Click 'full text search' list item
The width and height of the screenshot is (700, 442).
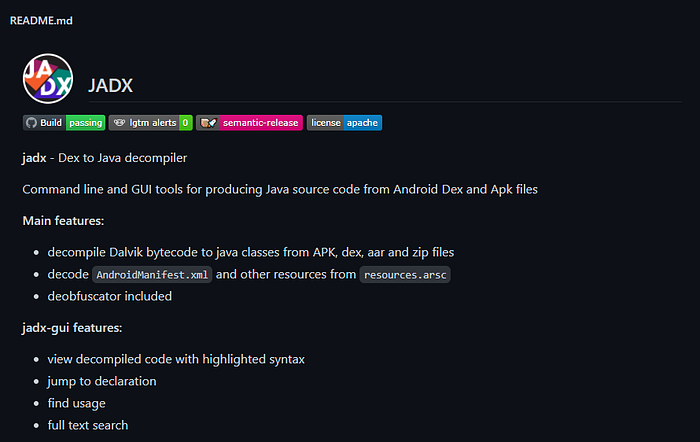(88, 425)
